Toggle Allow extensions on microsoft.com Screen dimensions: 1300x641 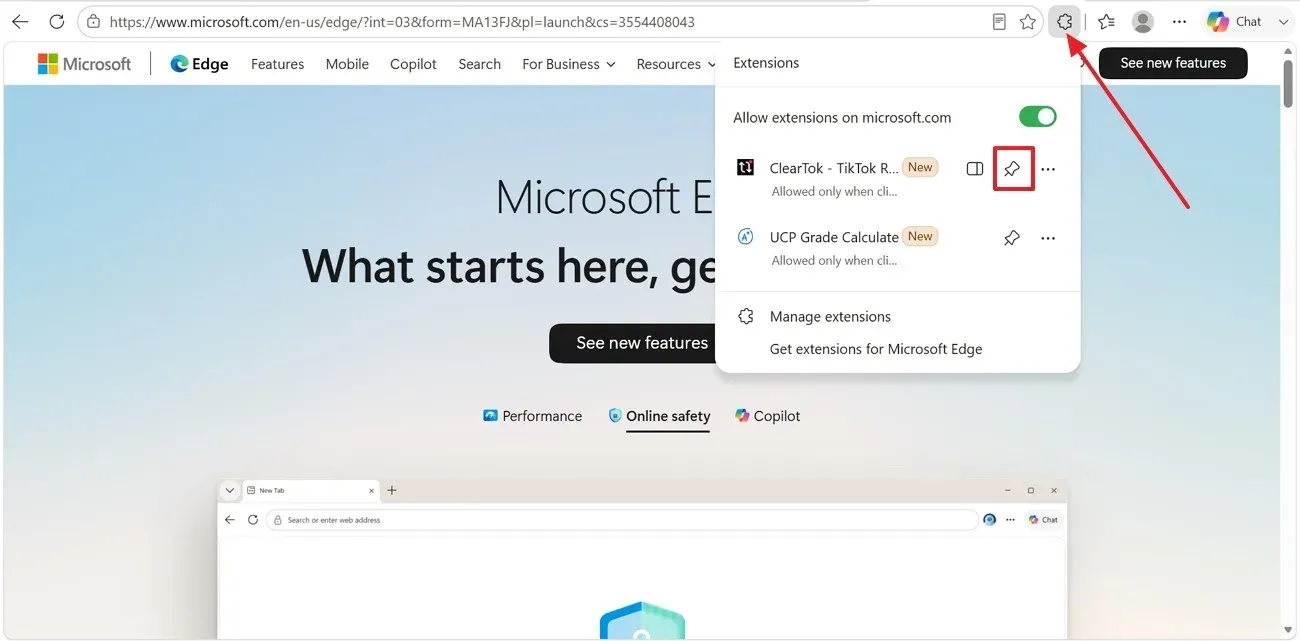point(1038,117)
